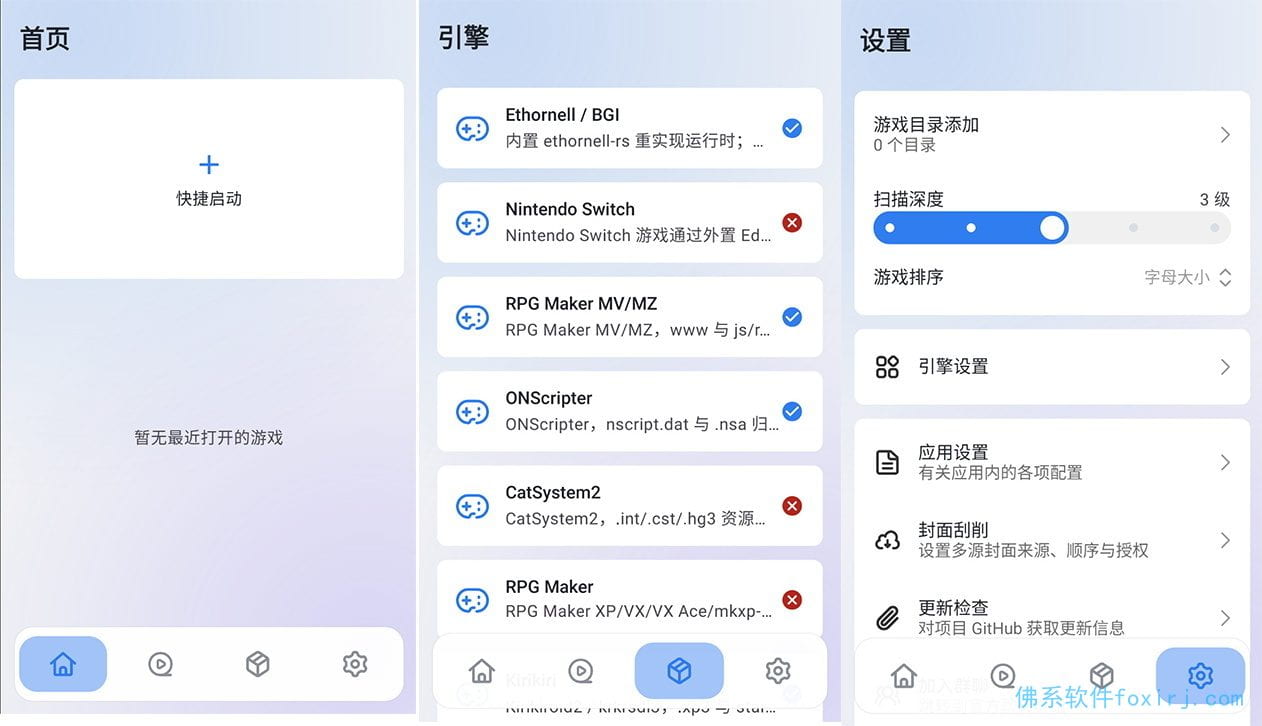1262x726 pixels.
Task: Click gamepad icon of Ethornell / BGI
Action: [472, 129]
